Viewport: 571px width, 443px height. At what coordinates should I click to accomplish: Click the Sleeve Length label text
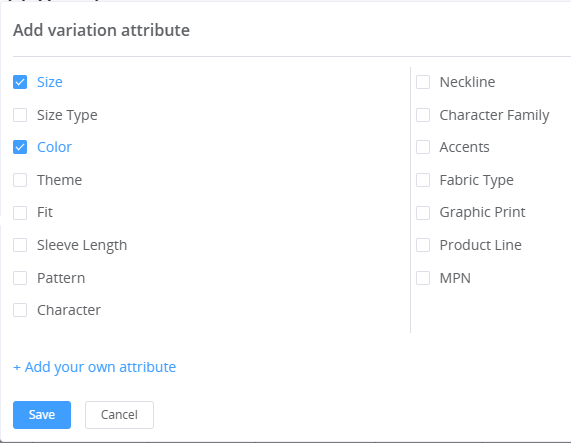pyautogui.click(x=82, y=245)
